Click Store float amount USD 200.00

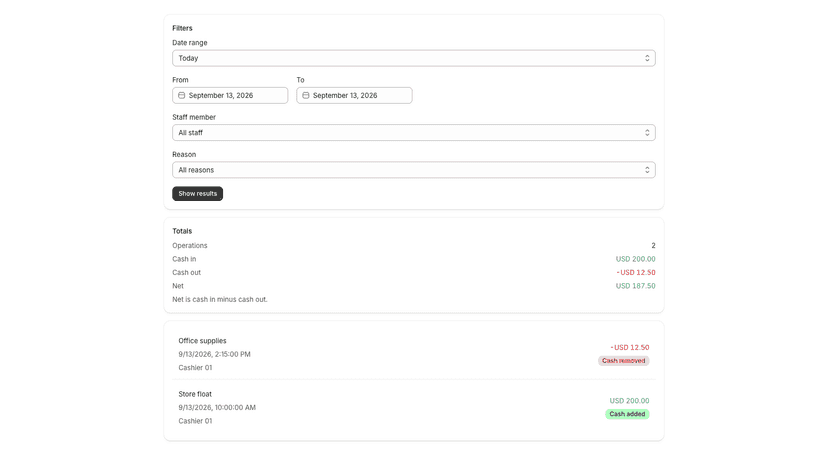[x=629, y=401]
